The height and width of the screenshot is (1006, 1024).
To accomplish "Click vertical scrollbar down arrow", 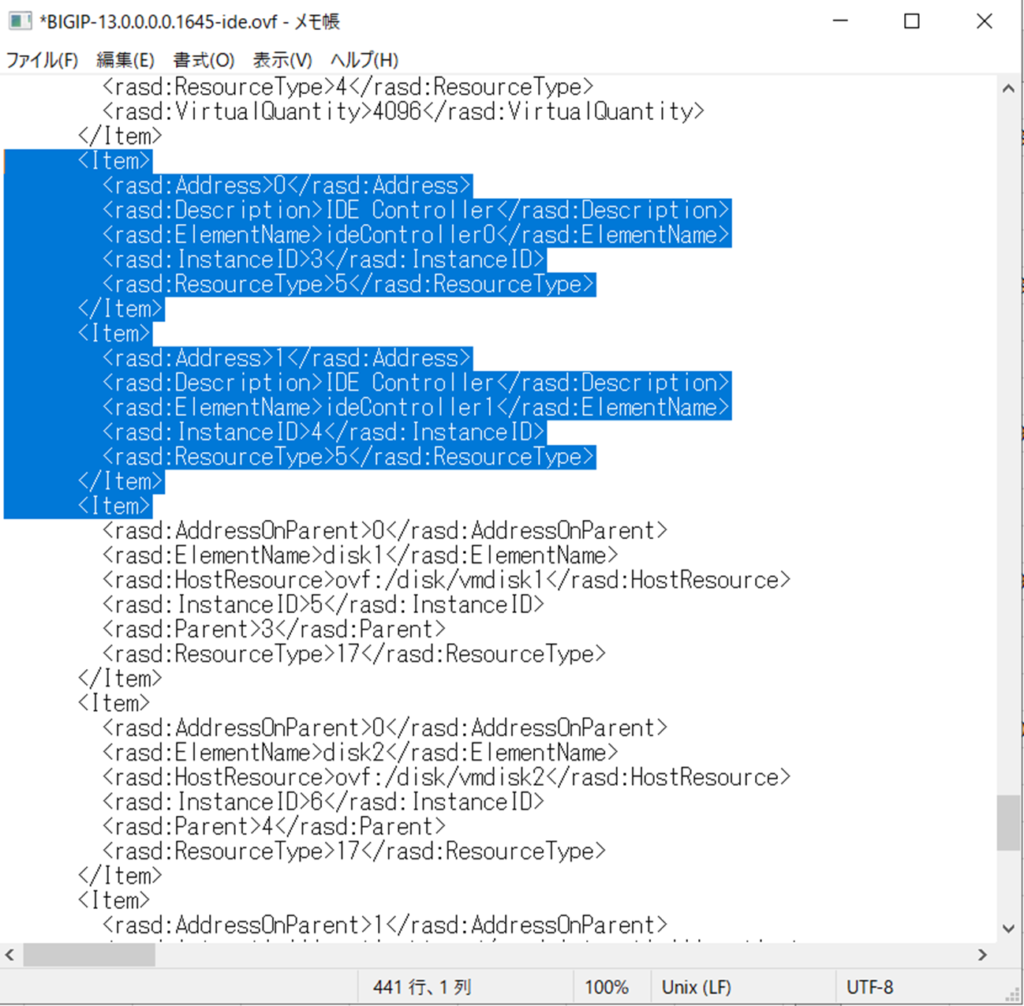I will click(x=1009, y=928).
